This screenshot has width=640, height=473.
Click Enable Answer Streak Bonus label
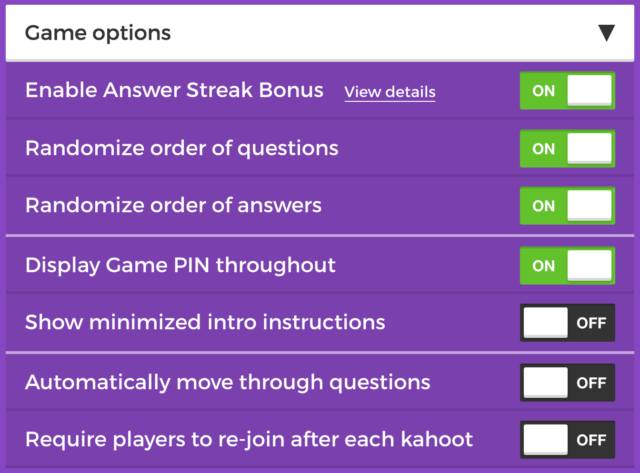(174, 90)
